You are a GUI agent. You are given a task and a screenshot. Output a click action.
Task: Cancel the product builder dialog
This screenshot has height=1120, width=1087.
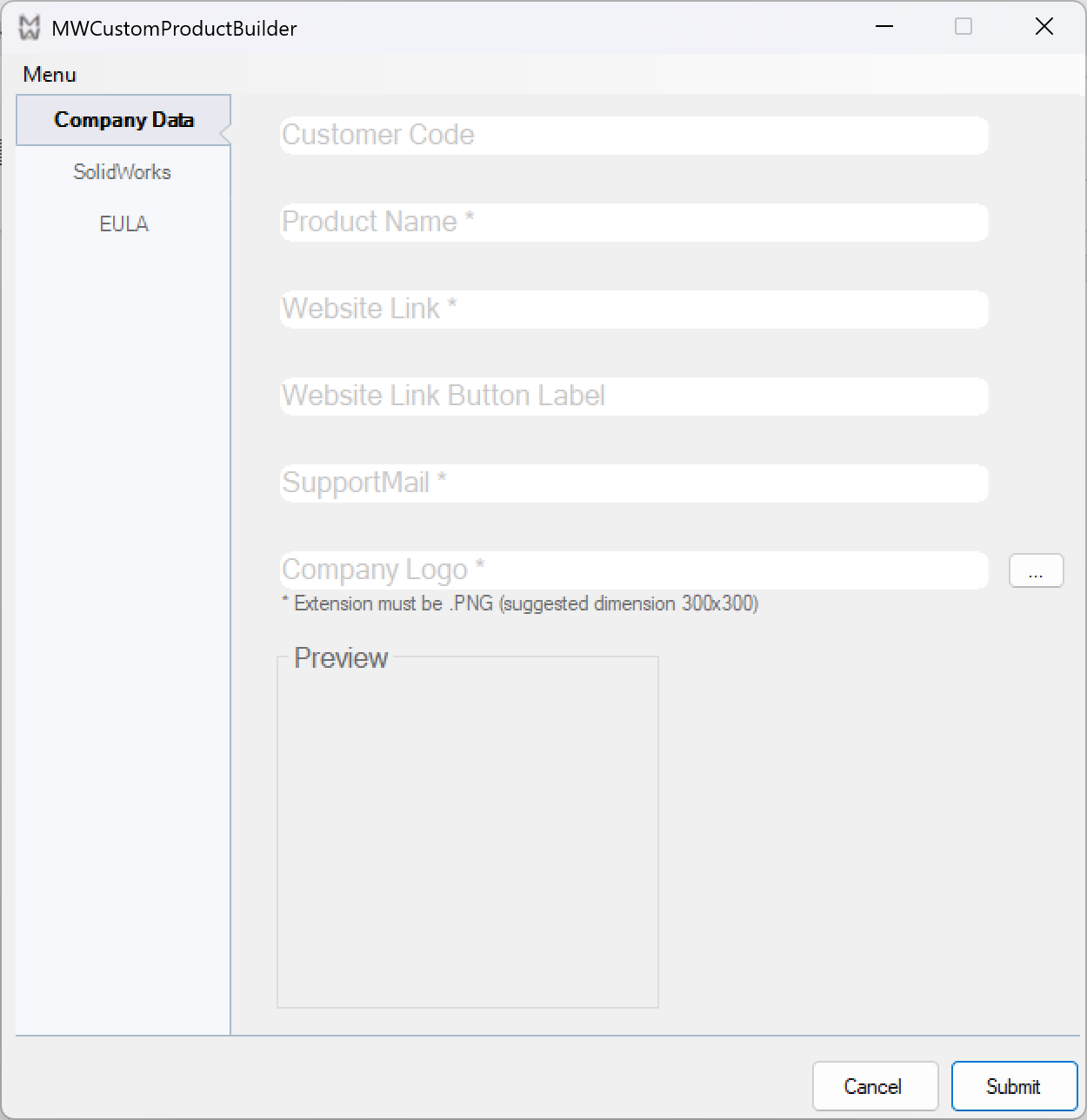click(x=875, y=1086)
